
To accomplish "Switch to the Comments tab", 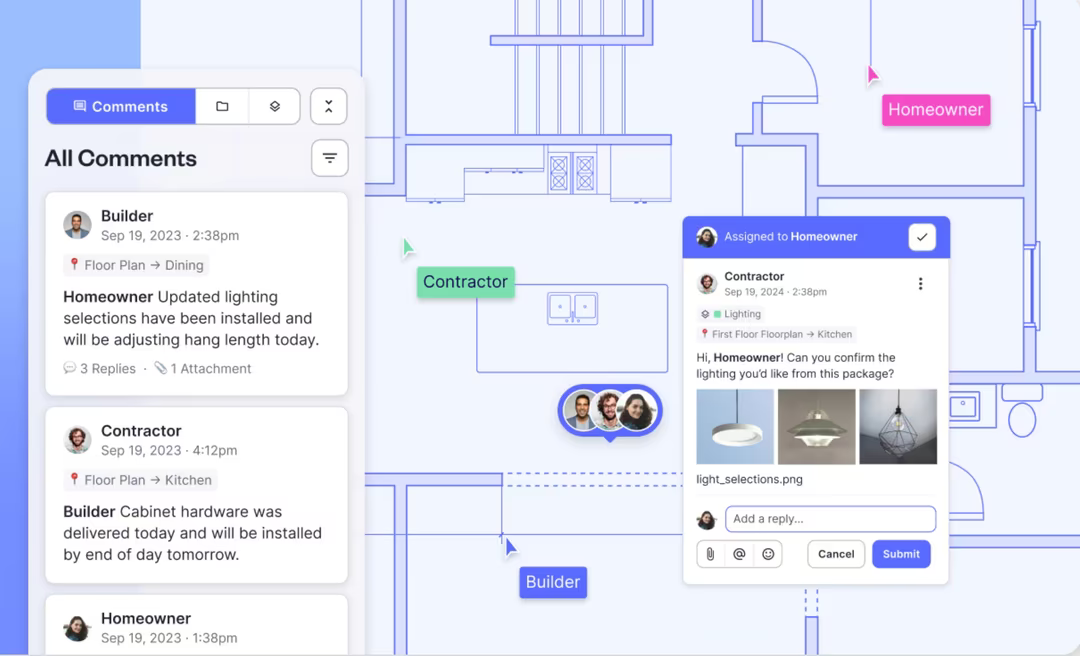I will [121, 106].
